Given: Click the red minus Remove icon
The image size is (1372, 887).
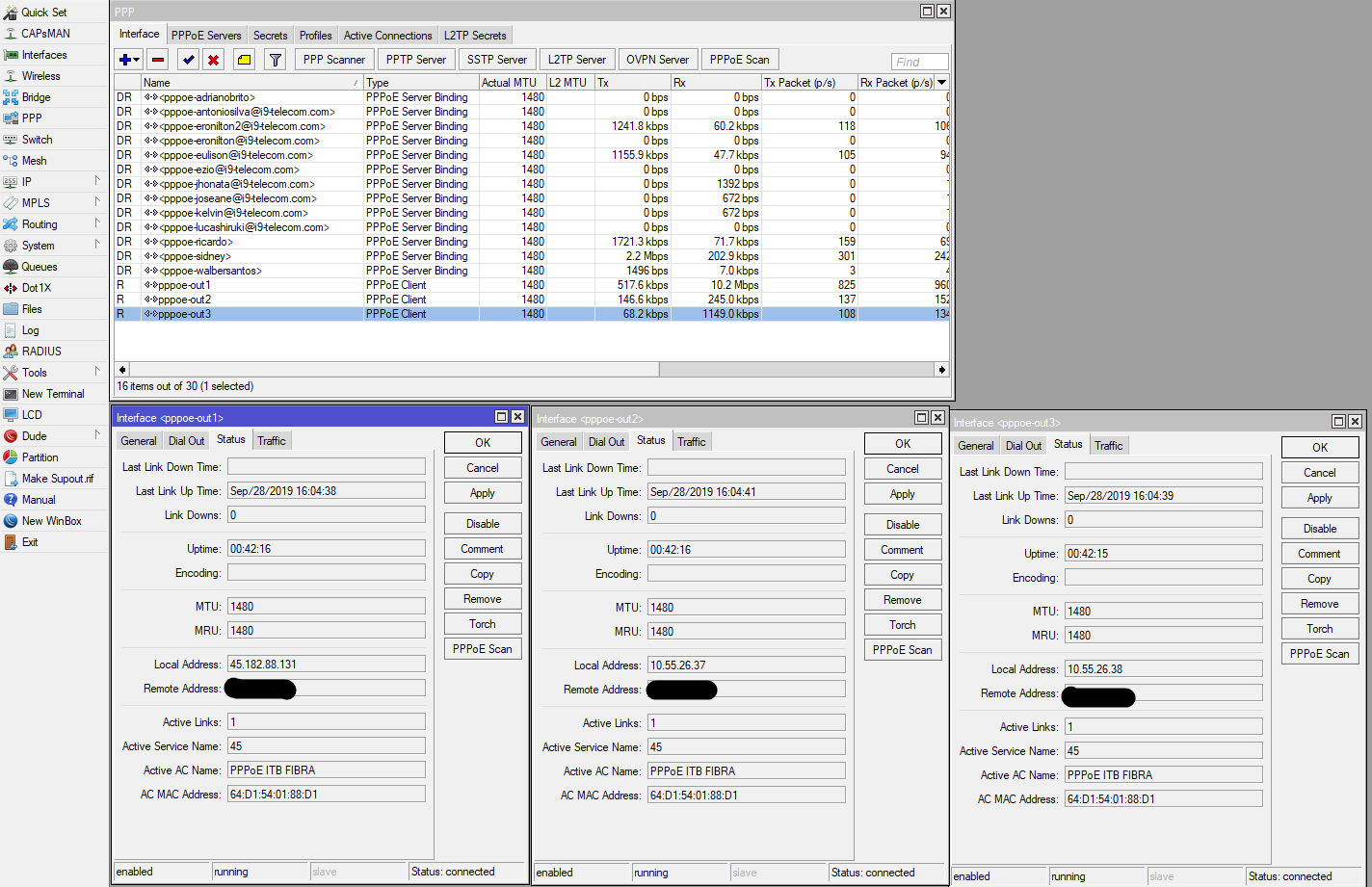Looking at the screenshot, I should click(x=158, y=60).
